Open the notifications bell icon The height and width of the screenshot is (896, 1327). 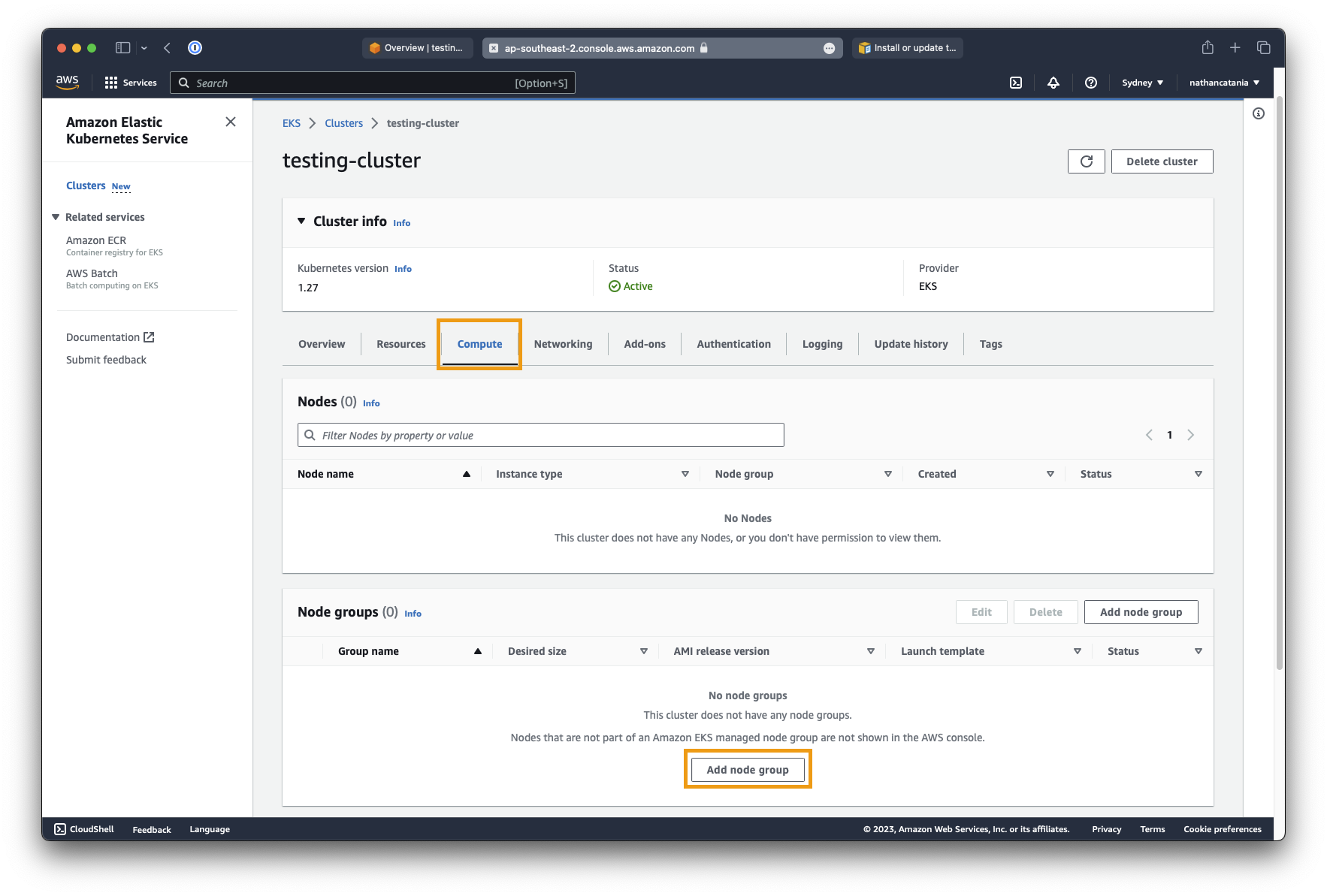click(x=1053, y=83)
